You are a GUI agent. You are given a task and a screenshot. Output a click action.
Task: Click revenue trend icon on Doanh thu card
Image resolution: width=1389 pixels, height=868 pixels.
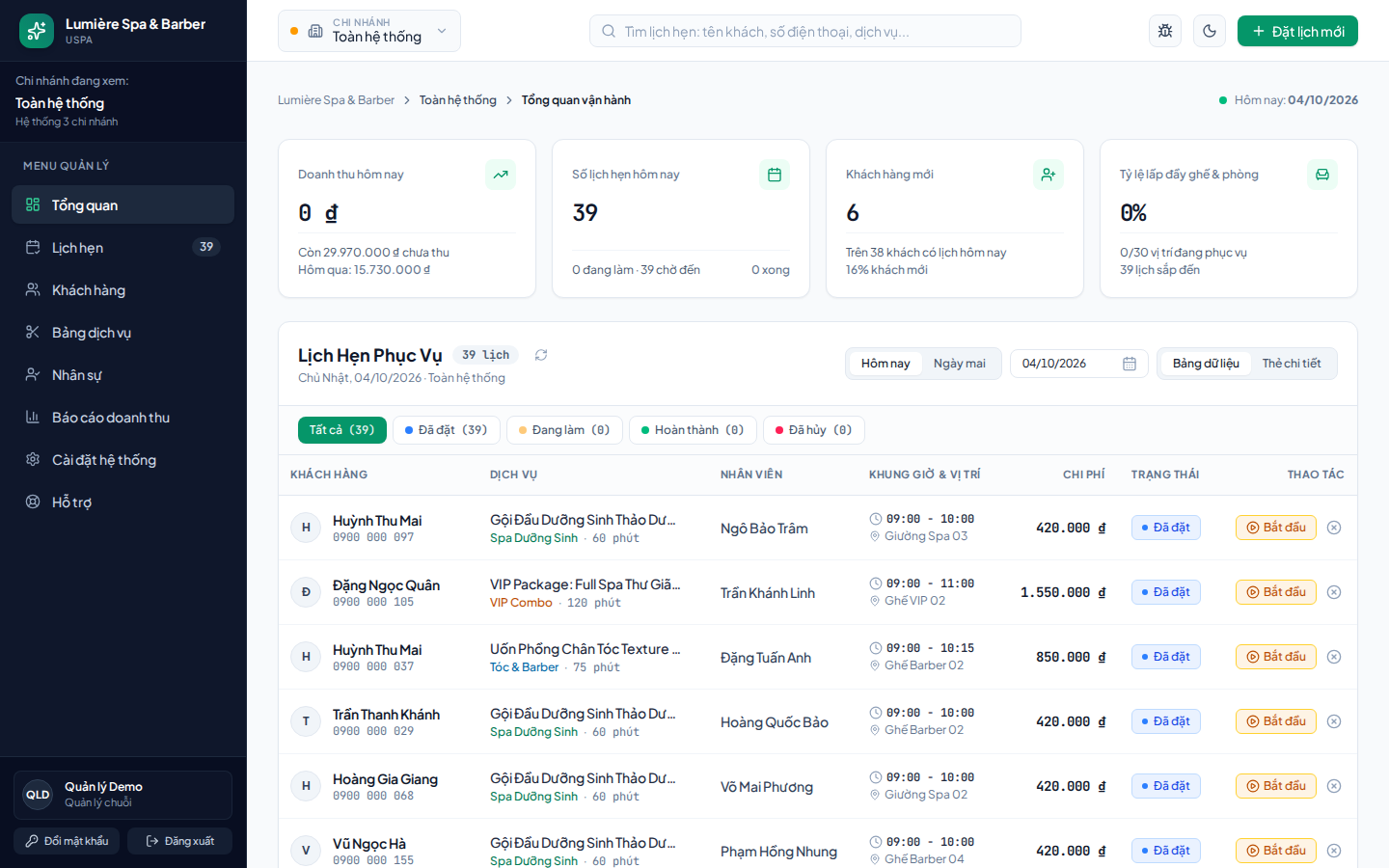[x=501, y=175]
